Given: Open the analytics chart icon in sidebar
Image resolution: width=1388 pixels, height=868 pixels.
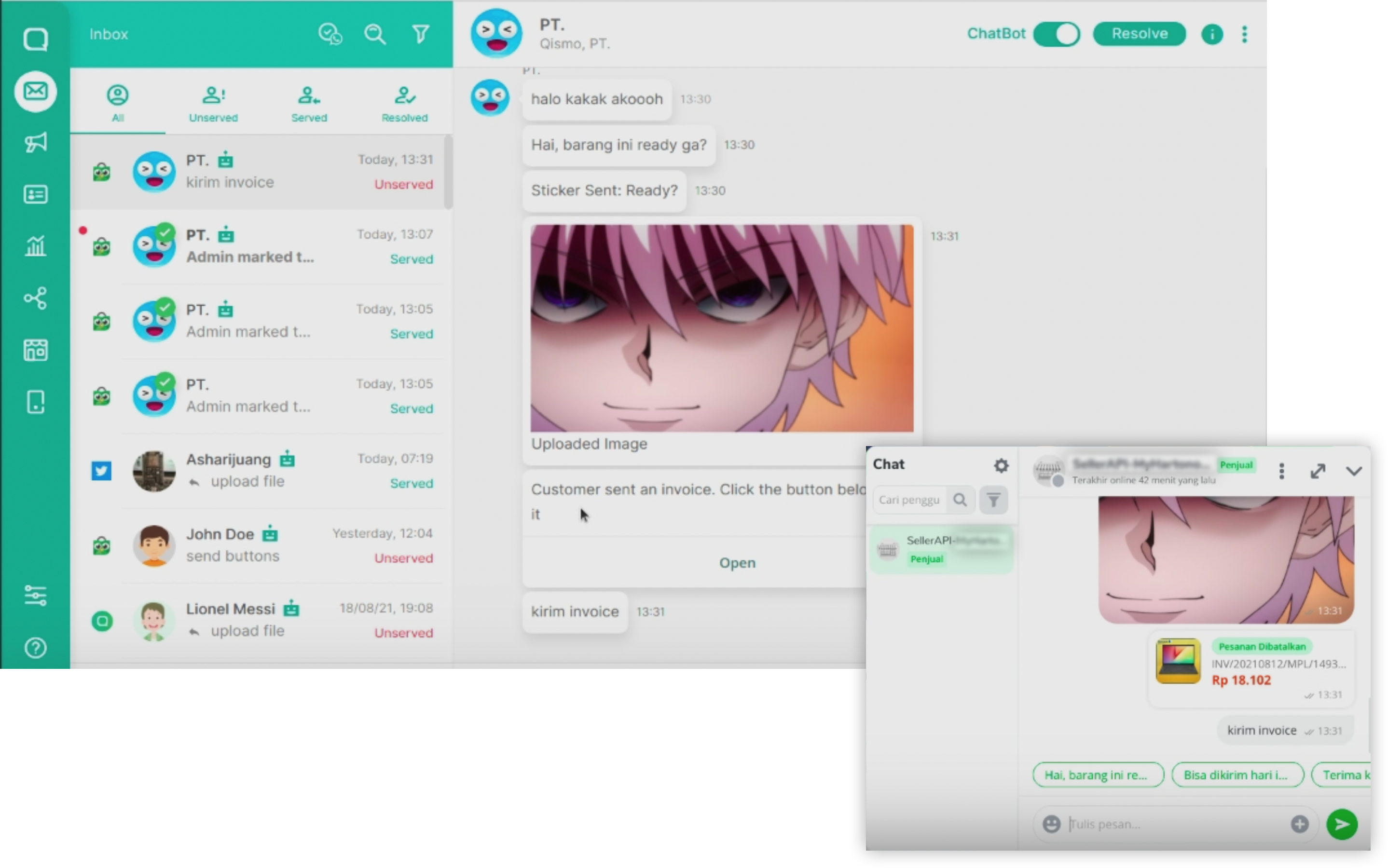Looking at the screenshot, I should [36, 246].
